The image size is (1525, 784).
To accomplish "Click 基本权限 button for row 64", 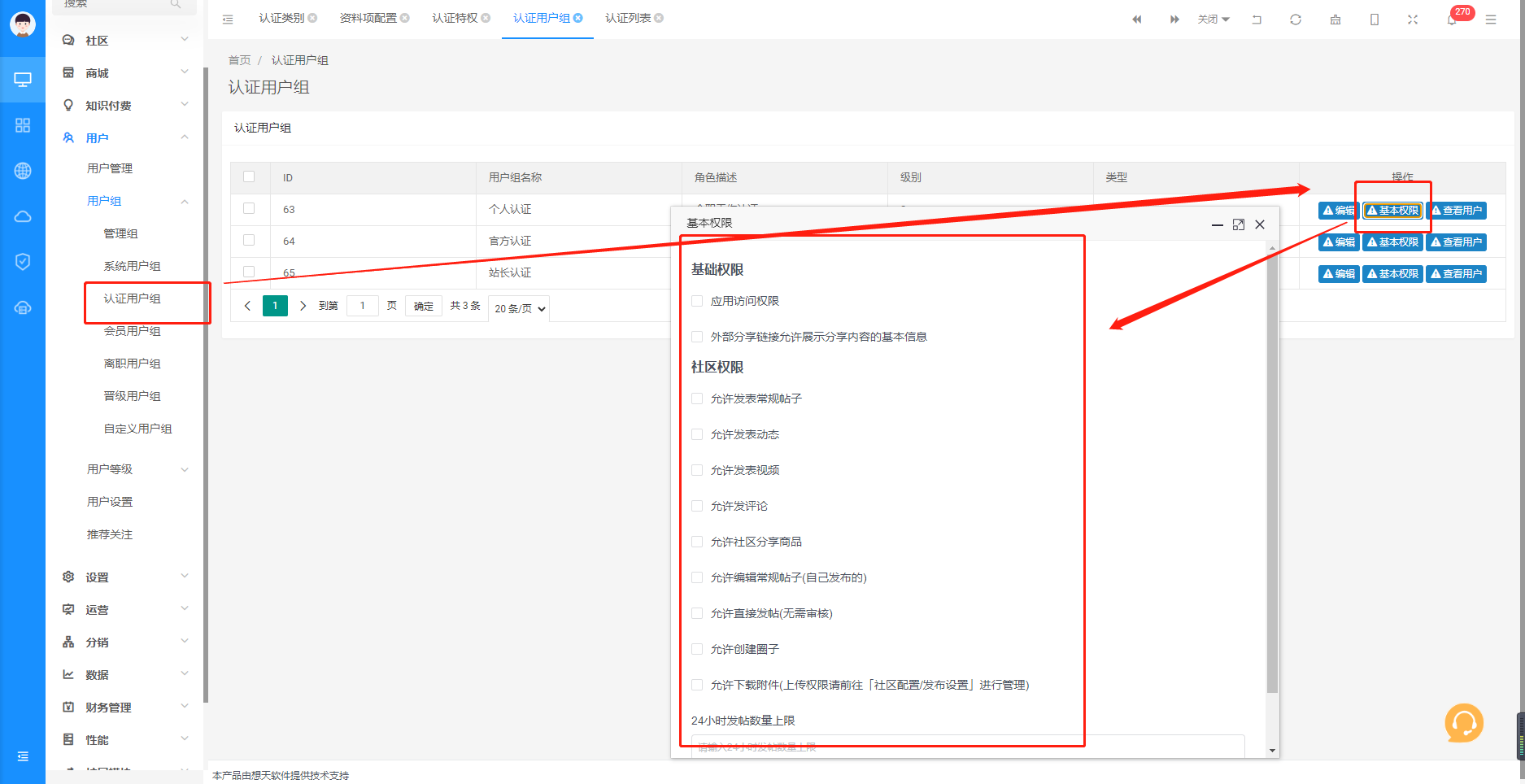I will [1392, 242].
